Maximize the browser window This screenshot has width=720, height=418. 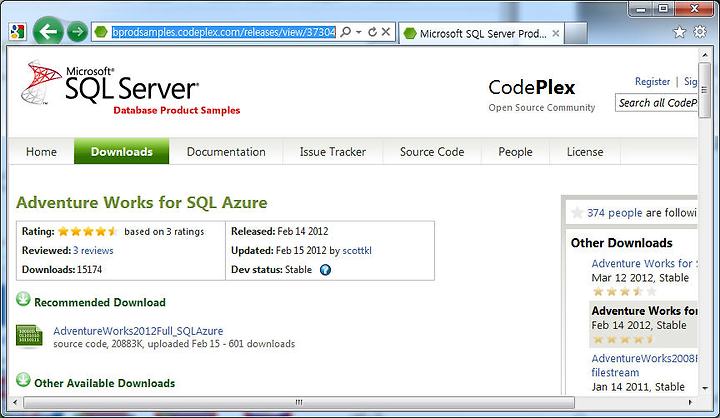point(664,9)
